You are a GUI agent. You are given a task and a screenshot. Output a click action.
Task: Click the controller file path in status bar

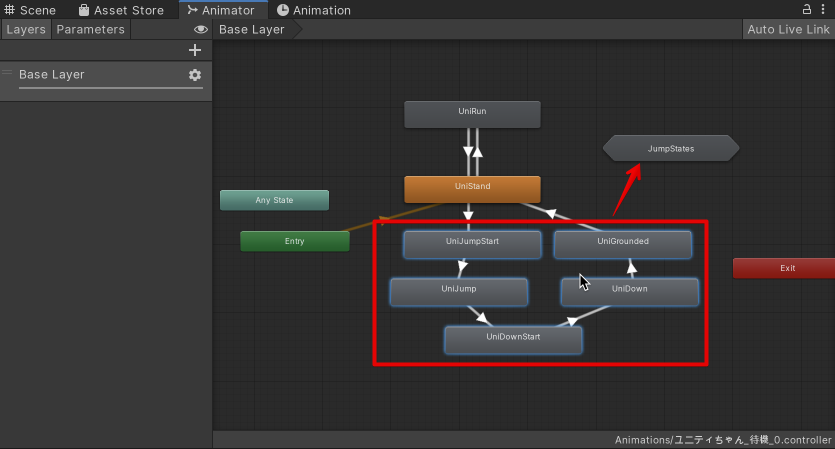(x=723, y=440)
